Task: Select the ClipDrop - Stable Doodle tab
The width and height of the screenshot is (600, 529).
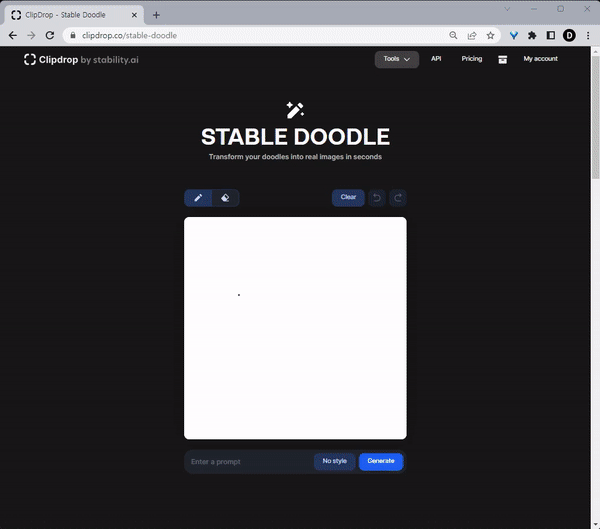Action: tap(74, 15)
